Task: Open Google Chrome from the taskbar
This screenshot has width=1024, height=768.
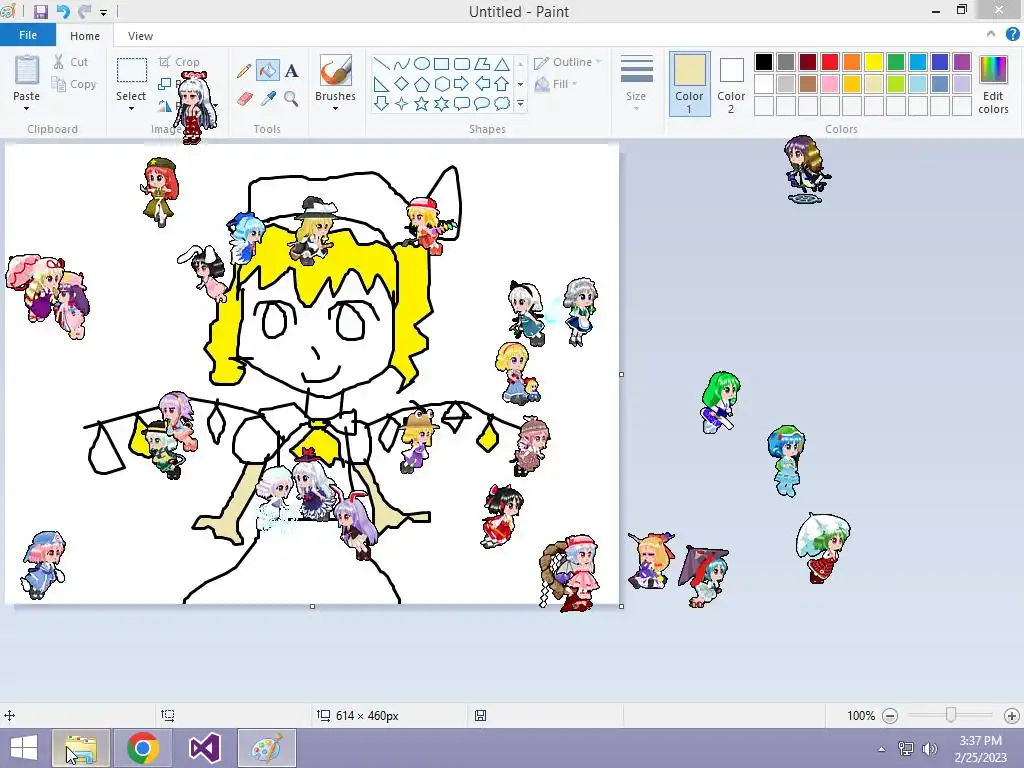Action: pyautogui.click(x=143, y=748)
